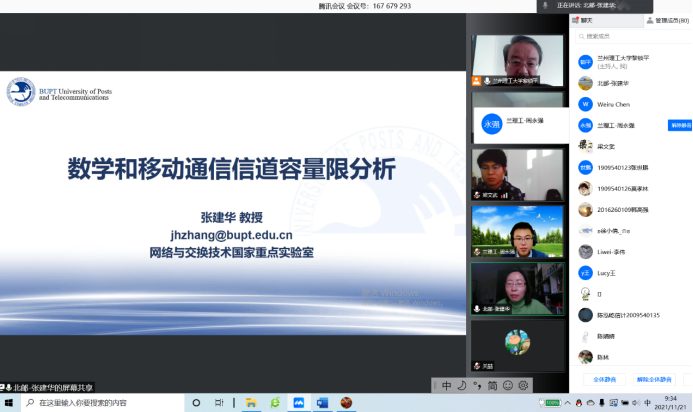Open the IME emoji smiley panel

coord(508,385)
